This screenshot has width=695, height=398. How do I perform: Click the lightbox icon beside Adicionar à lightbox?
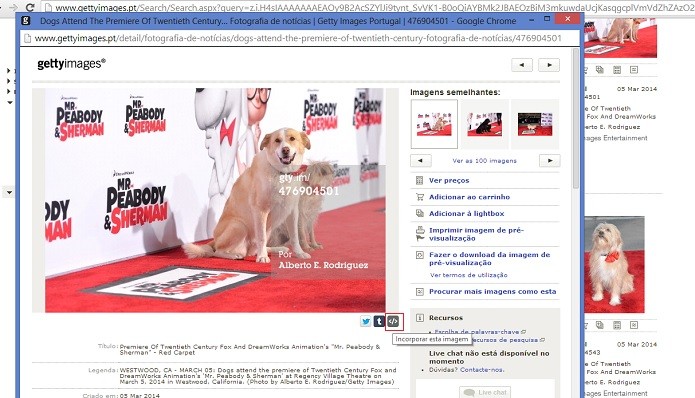click(420, 213)
